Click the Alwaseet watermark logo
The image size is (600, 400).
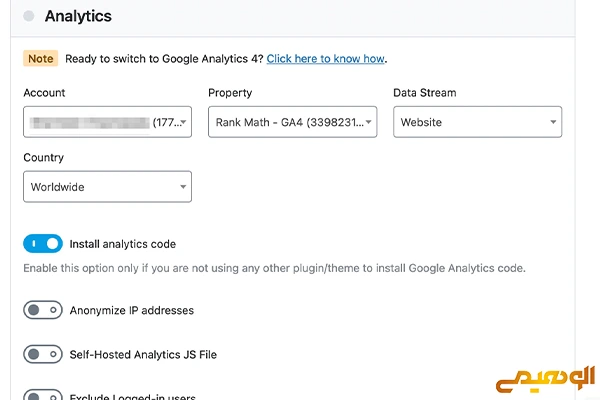pos(545,379)
